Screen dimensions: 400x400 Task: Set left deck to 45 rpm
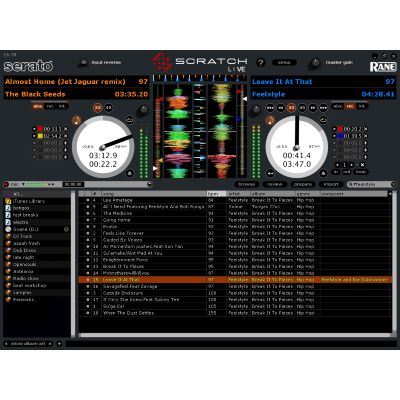click(x=109, y=108)
